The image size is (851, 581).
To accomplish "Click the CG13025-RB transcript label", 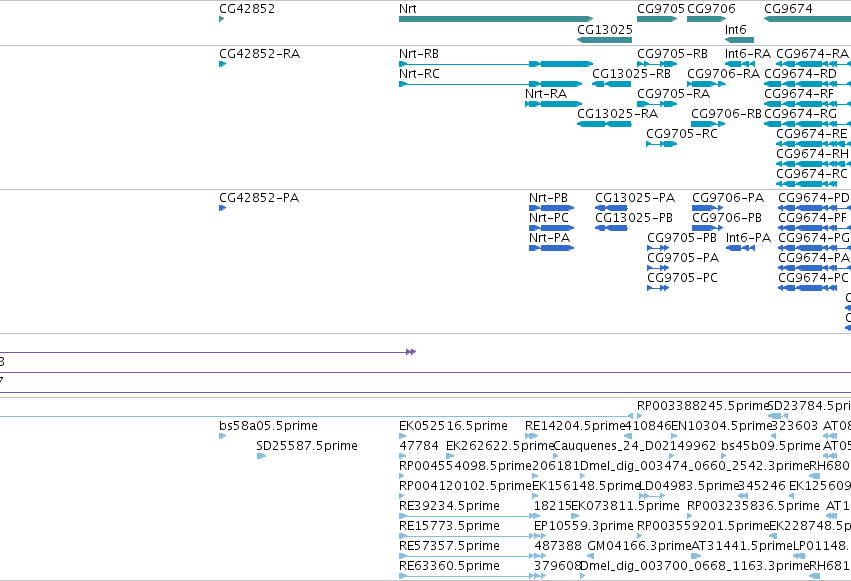I will coord(631,74).
